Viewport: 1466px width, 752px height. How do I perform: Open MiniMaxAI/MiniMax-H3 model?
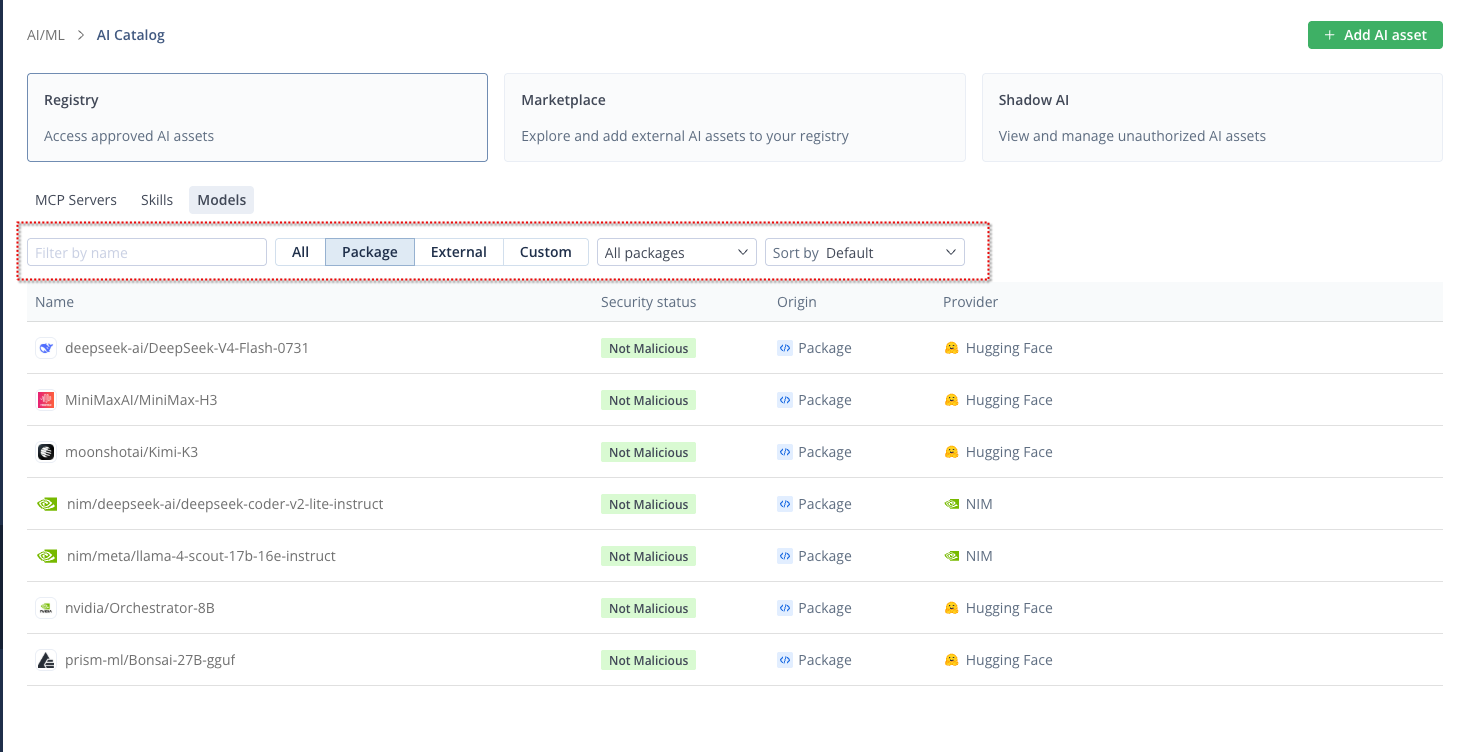click(141, 400)
